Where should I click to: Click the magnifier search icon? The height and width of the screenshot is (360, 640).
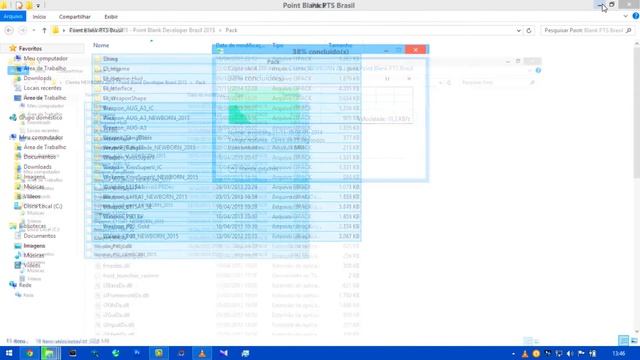click(629, 30)
